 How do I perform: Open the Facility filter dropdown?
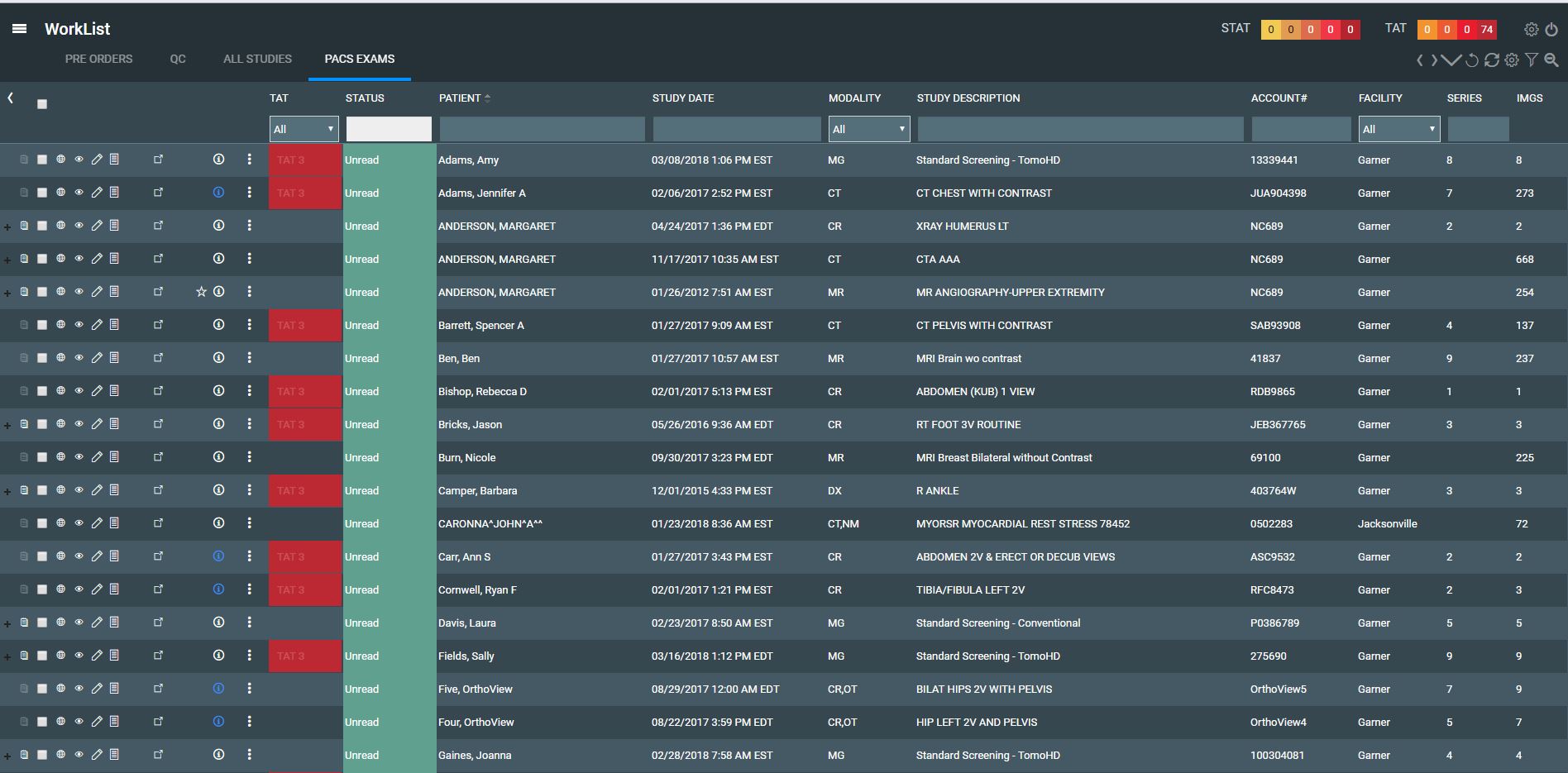point(1399,129)
